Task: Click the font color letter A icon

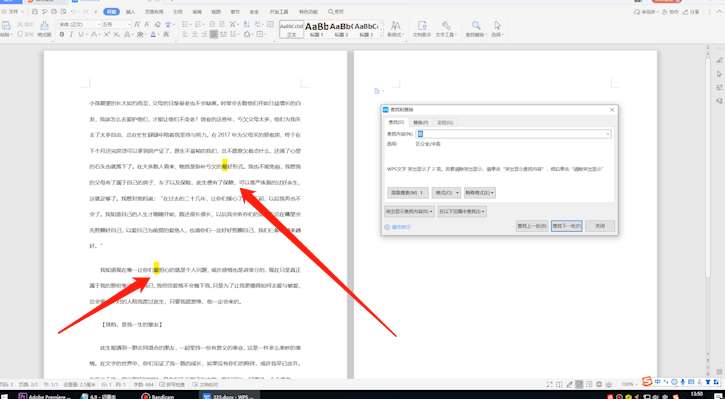Action: pyautogui.click(x=153, y=35)
